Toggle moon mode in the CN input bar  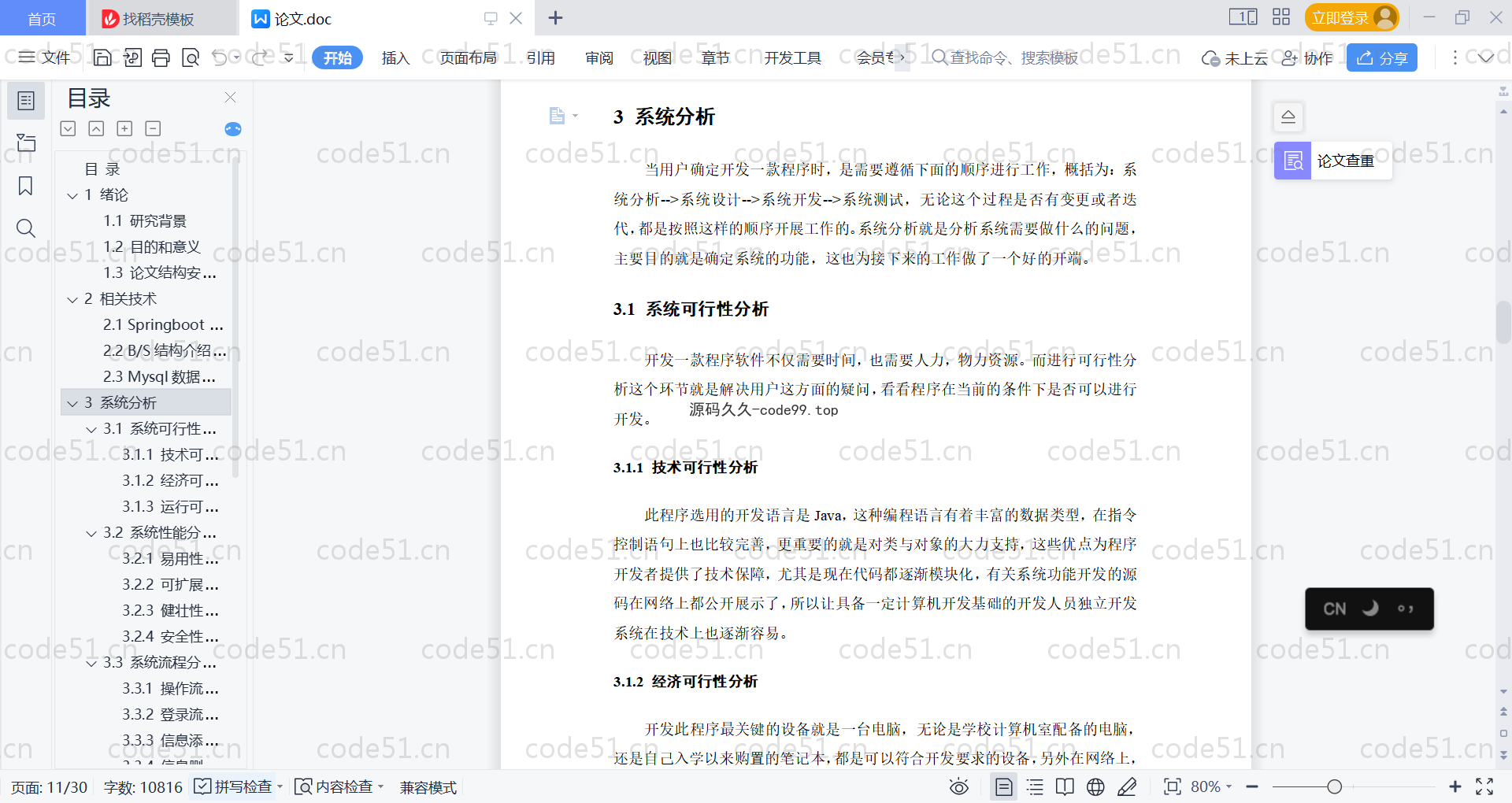click(1371, 609)
